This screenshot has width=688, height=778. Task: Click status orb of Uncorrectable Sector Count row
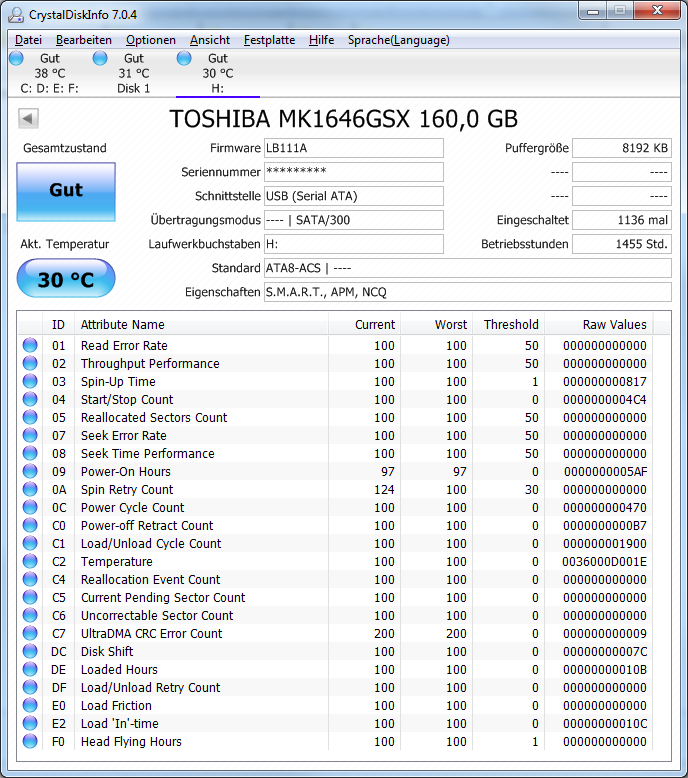tap(30, 615)
